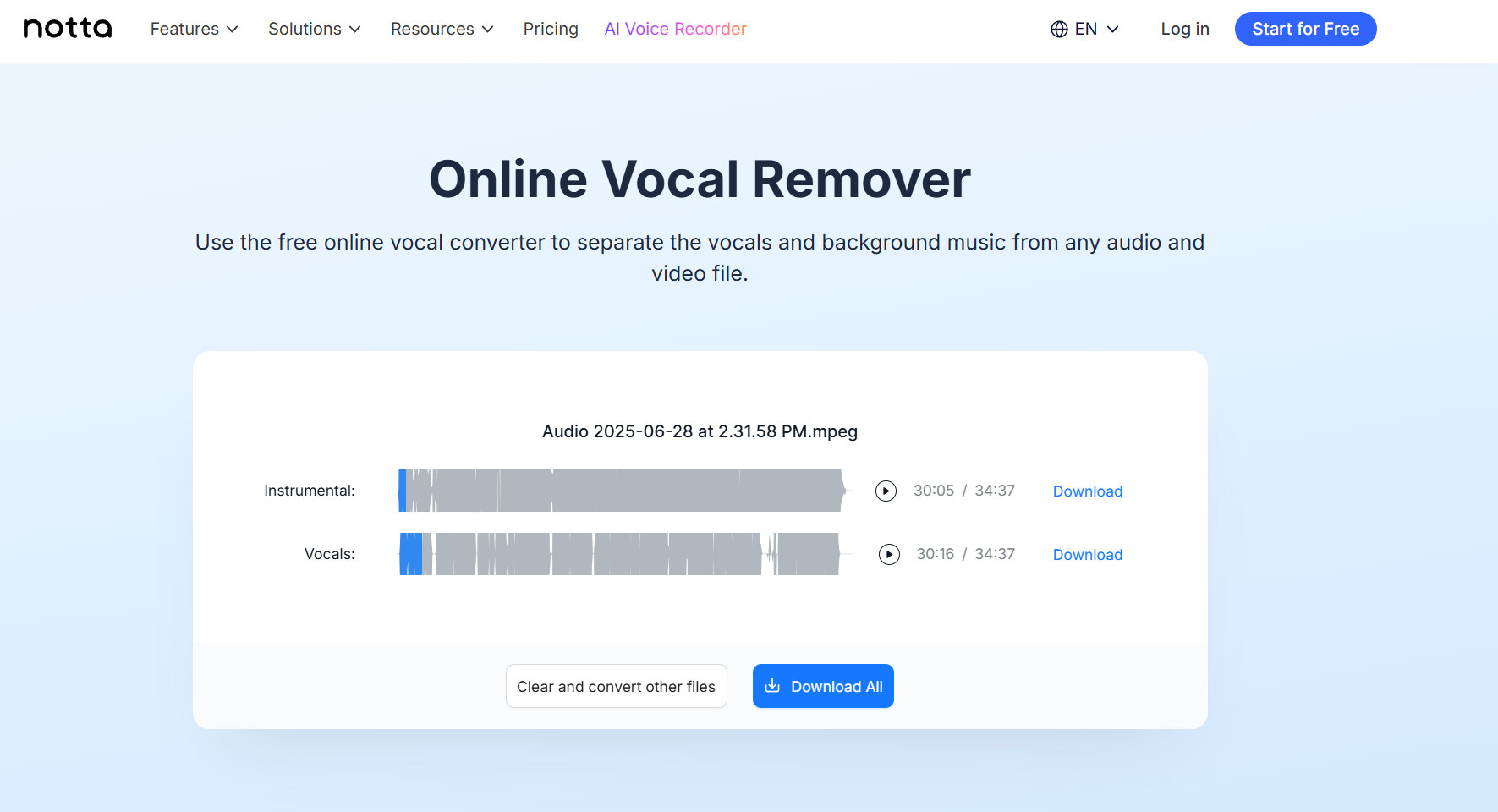Open the Features dropdown
This screenshot has height=812, width=1498.
[x=193, y=28]
